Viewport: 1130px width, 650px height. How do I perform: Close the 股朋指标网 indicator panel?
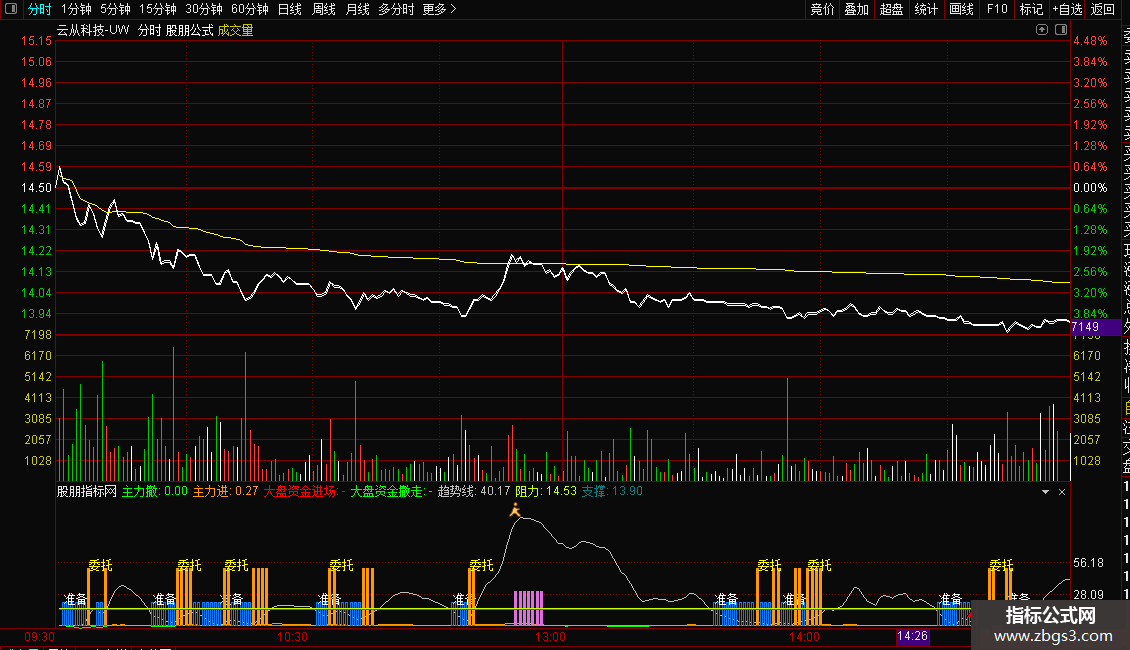1062,492
